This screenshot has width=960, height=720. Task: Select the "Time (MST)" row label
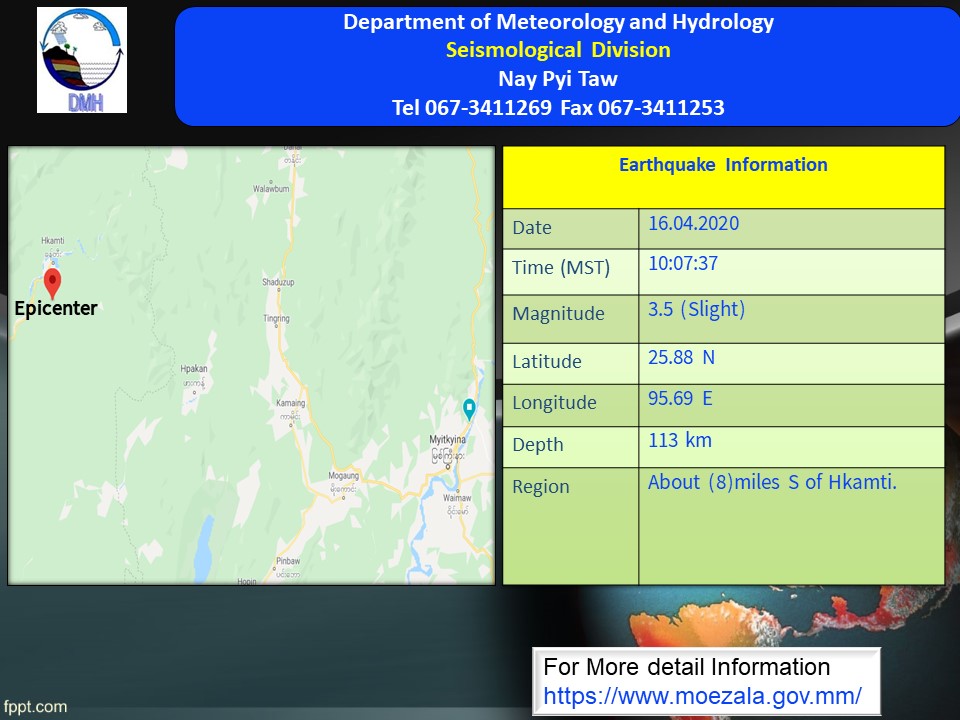pyautogui.click(x=561, y=268)
